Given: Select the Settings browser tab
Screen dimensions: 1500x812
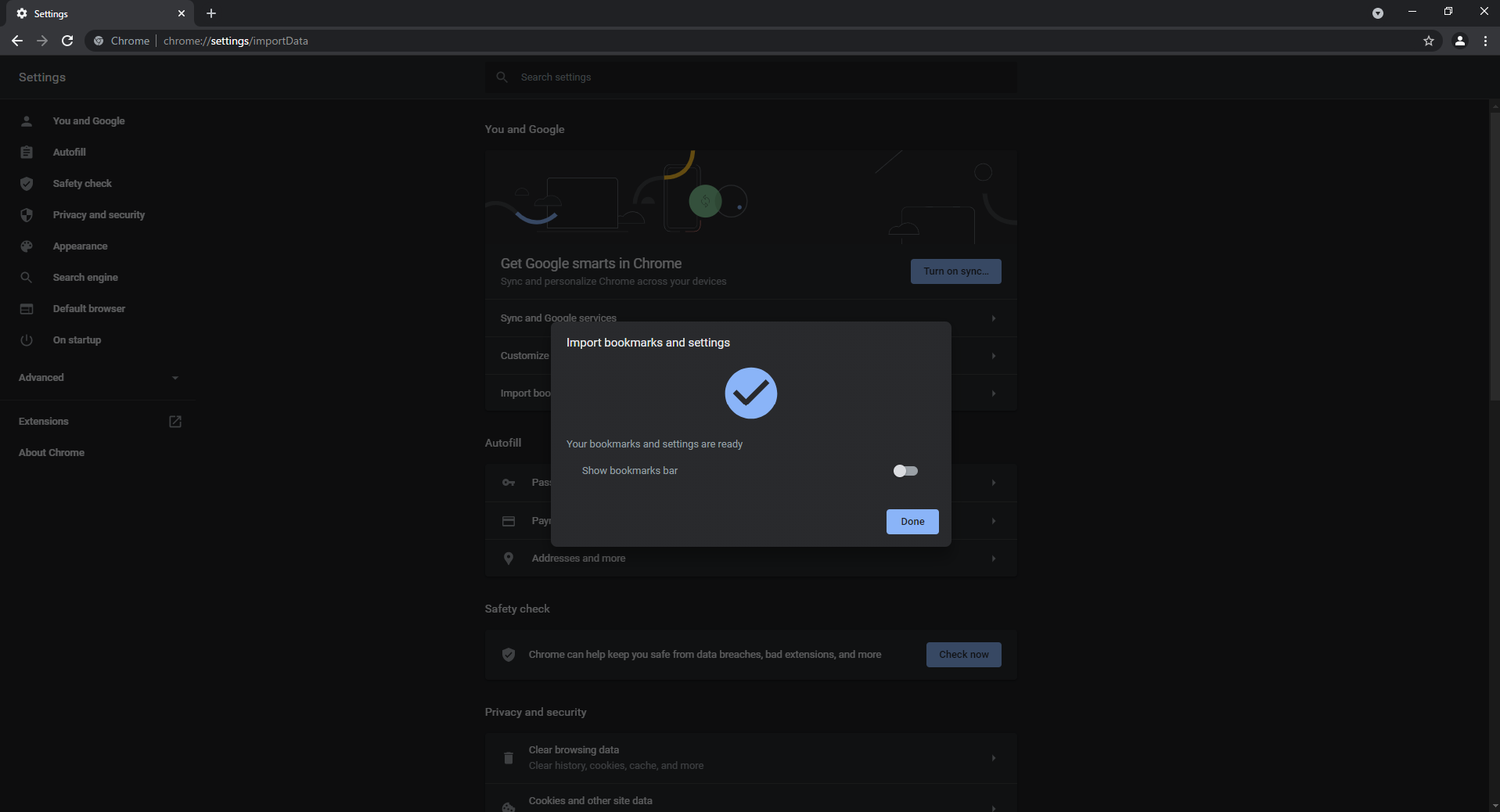Looking at the screenshot, I should pos(100,13).
